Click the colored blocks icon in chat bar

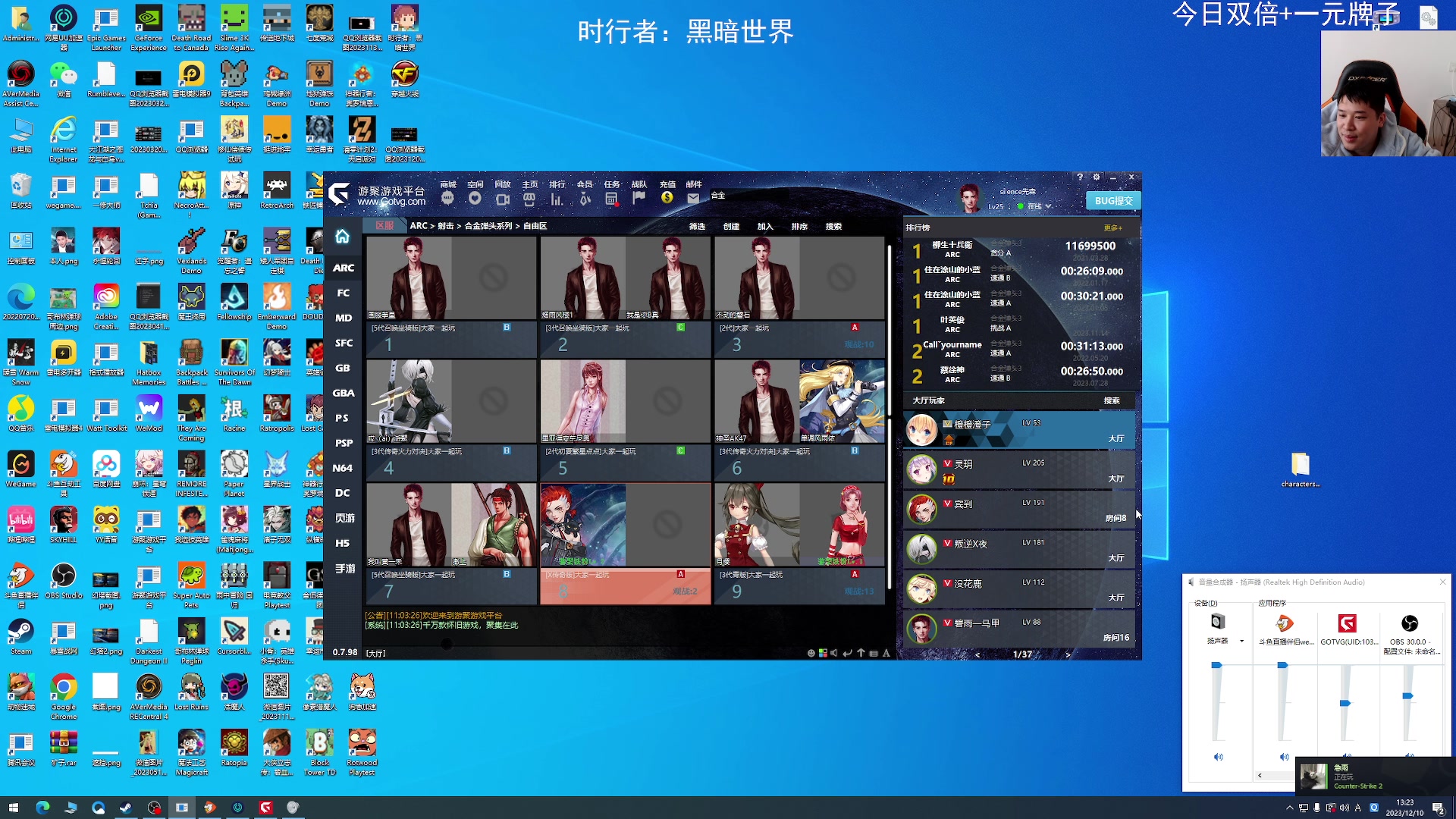point(823,653)
